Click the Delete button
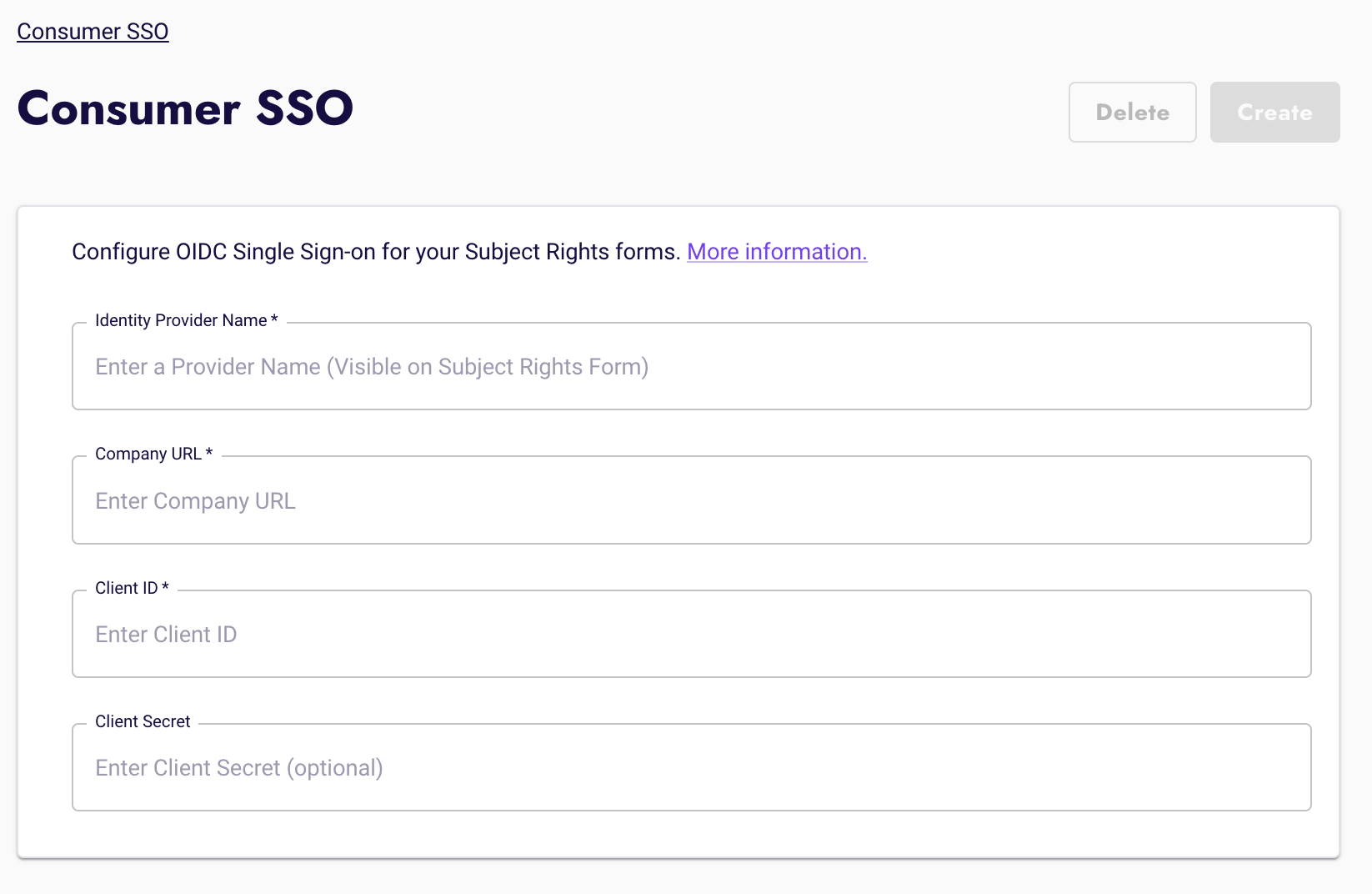The width and height of the screenshot is (1372, 894). pyautogui.click(x=1132, y=112)
